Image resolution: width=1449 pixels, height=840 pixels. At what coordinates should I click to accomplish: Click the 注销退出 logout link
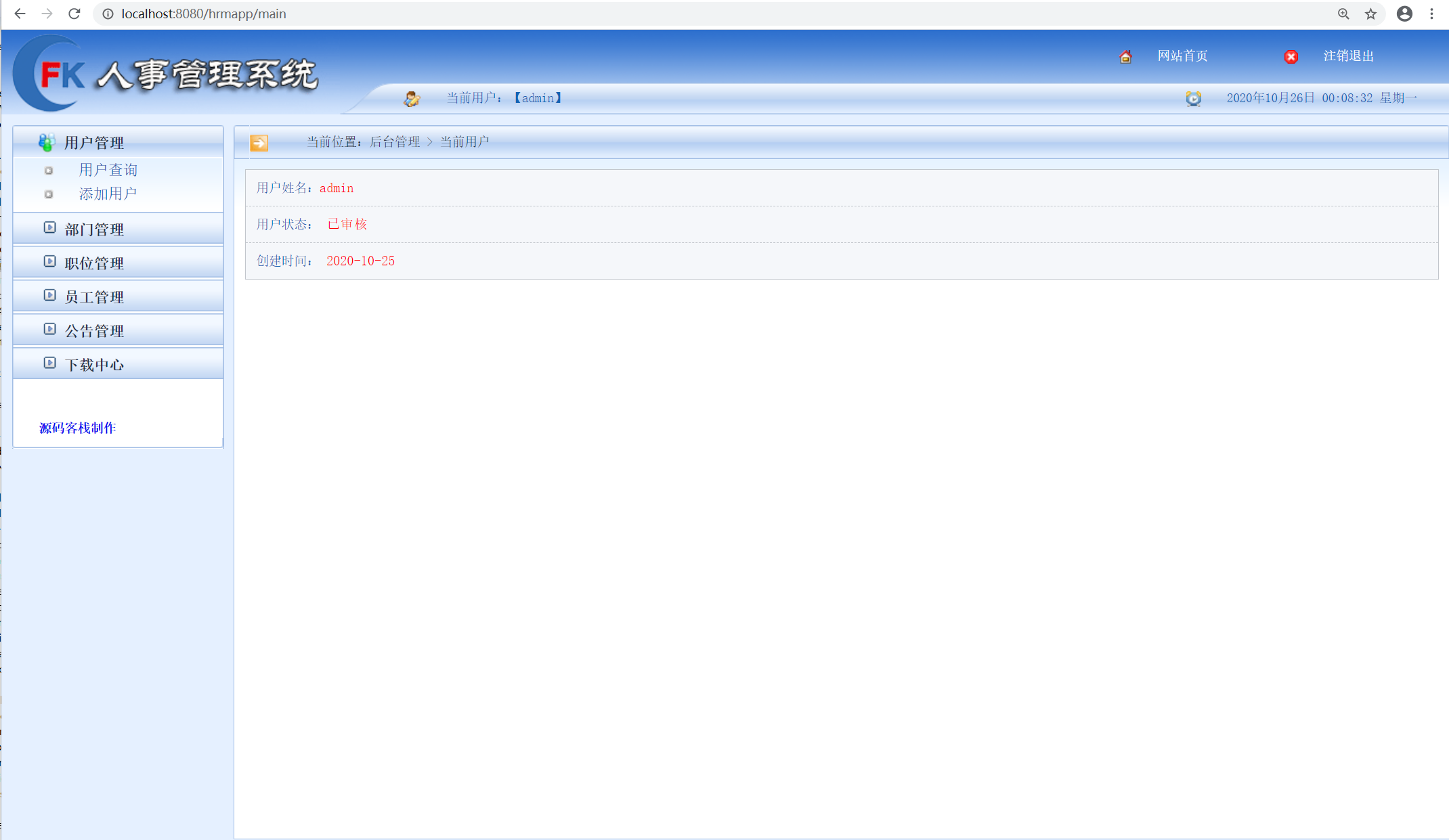point(1348,56)
